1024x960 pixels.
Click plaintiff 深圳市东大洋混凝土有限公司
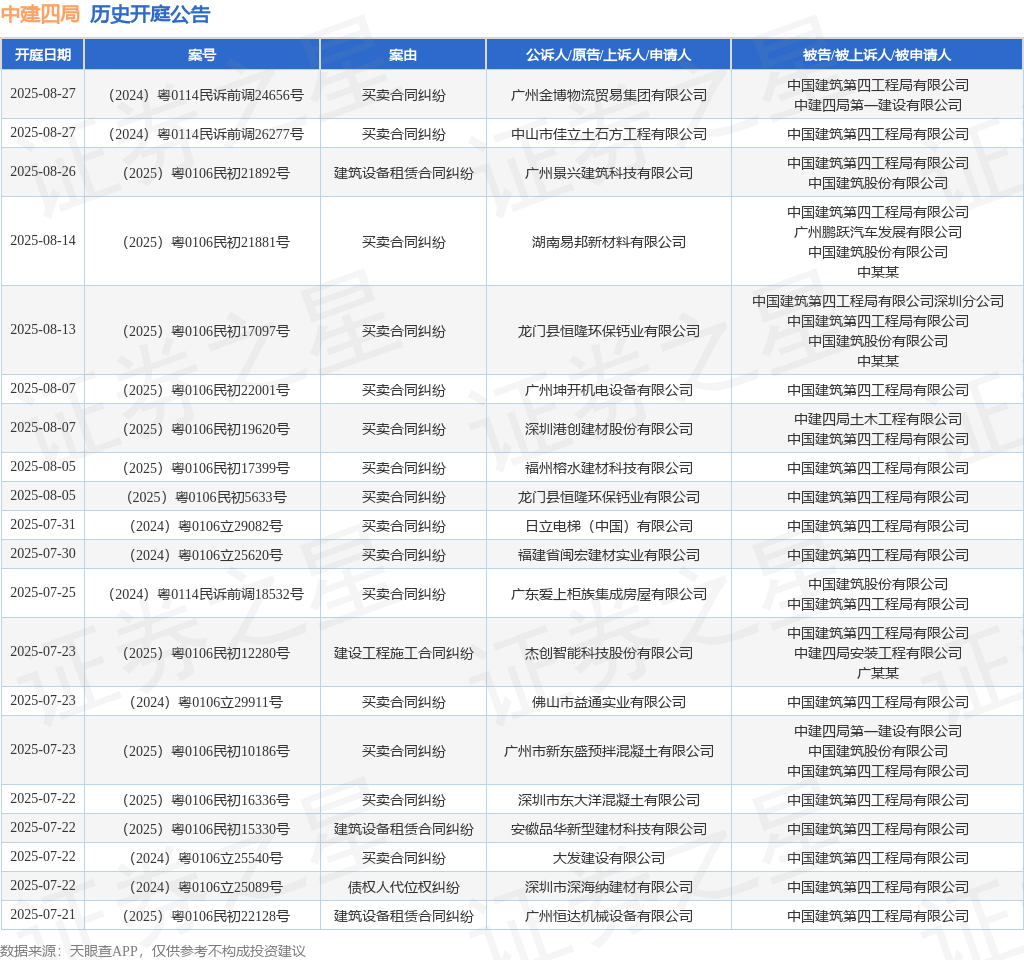pyautogui.click(x=609, y=801)
